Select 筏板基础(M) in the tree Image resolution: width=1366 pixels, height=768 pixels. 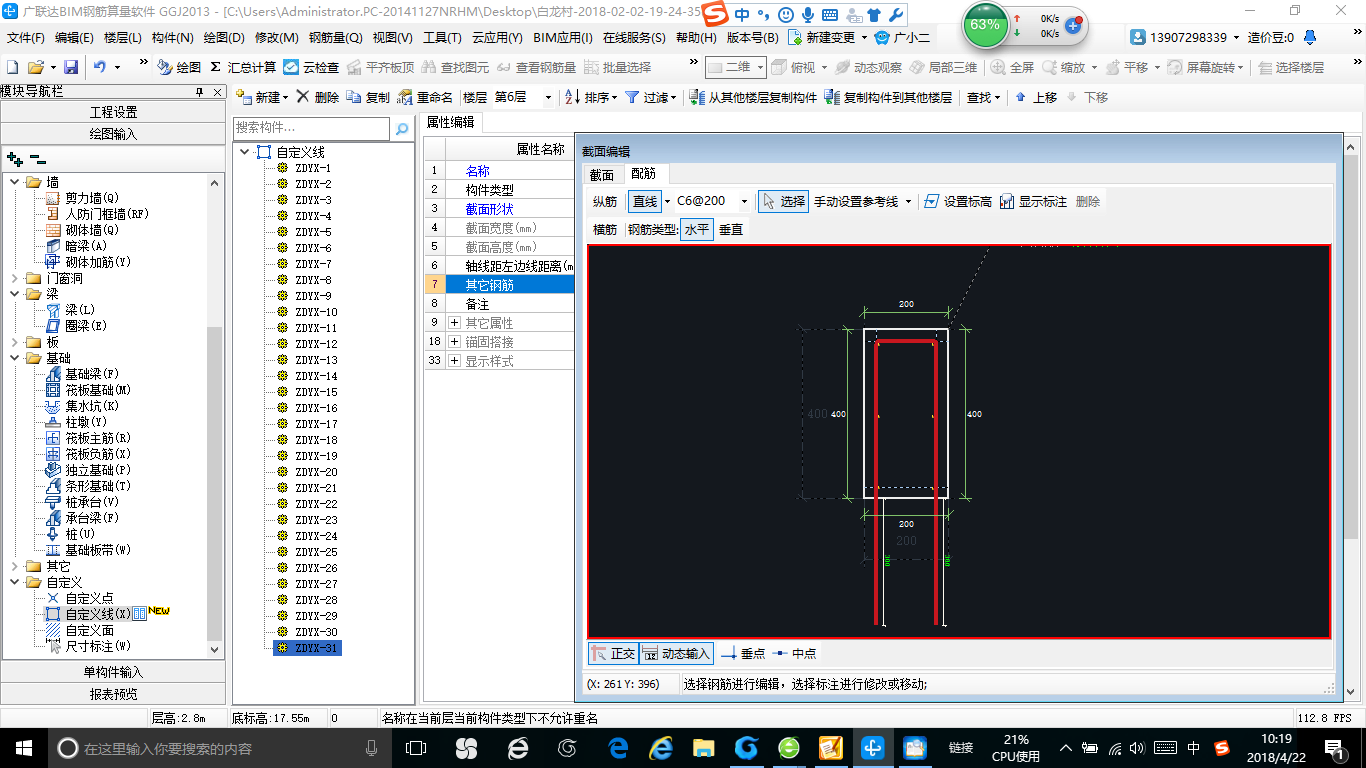[98, 390]
